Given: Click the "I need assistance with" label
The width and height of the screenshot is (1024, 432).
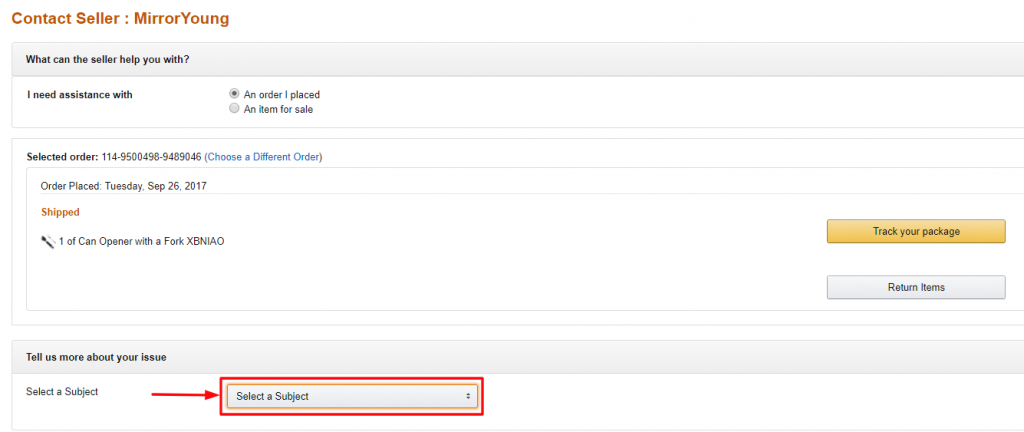Looking at the screenshot, I should [79, 95].
